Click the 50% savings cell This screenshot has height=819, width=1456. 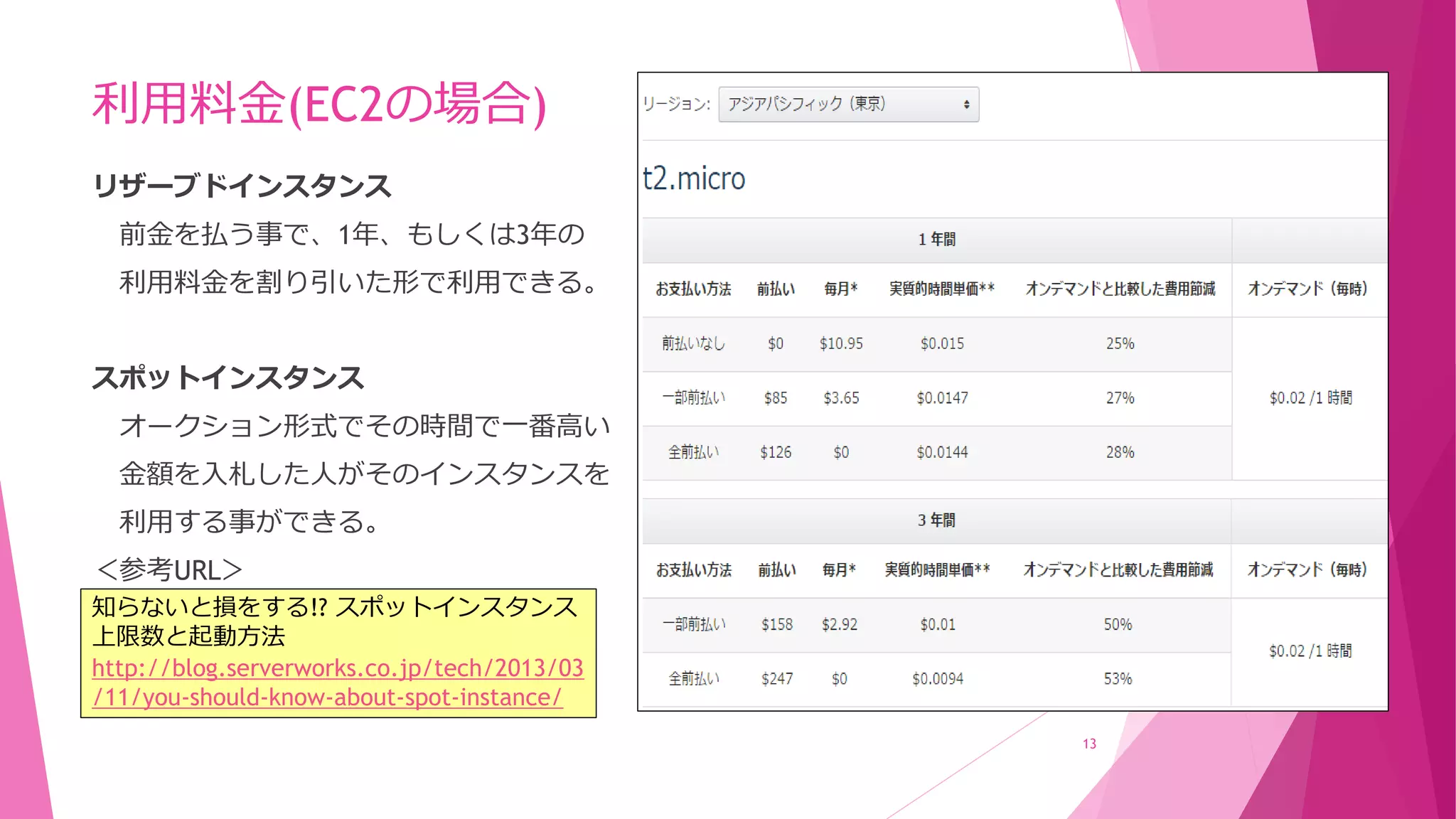[x=1118, y=625]
